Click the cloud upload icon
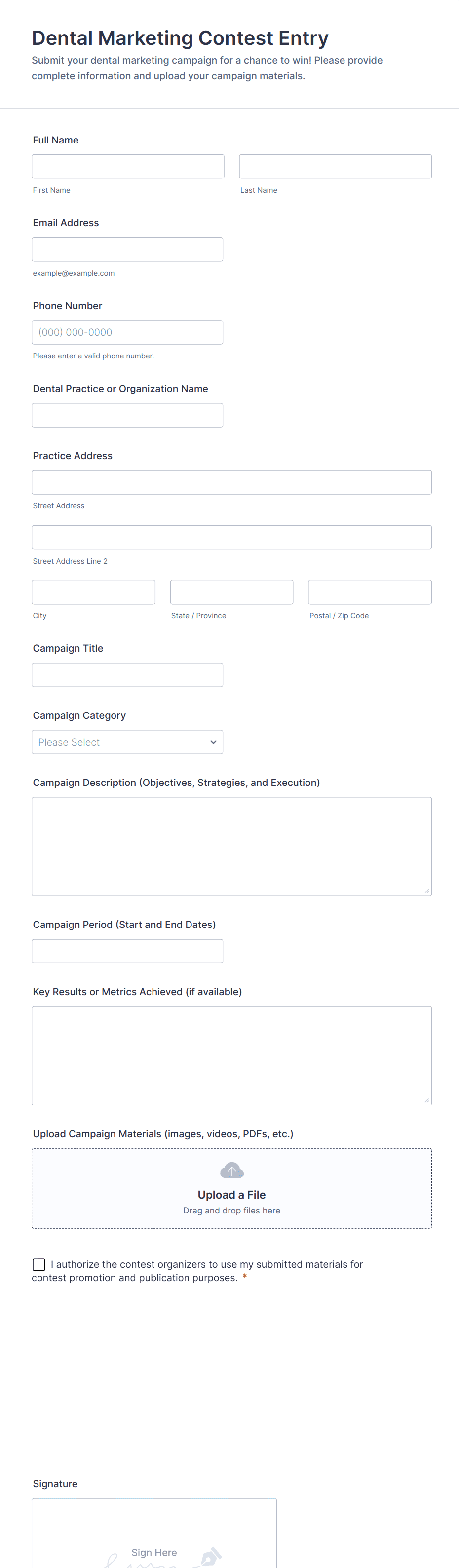The width and height of the screenshot is (459, 1568). 231,1170
